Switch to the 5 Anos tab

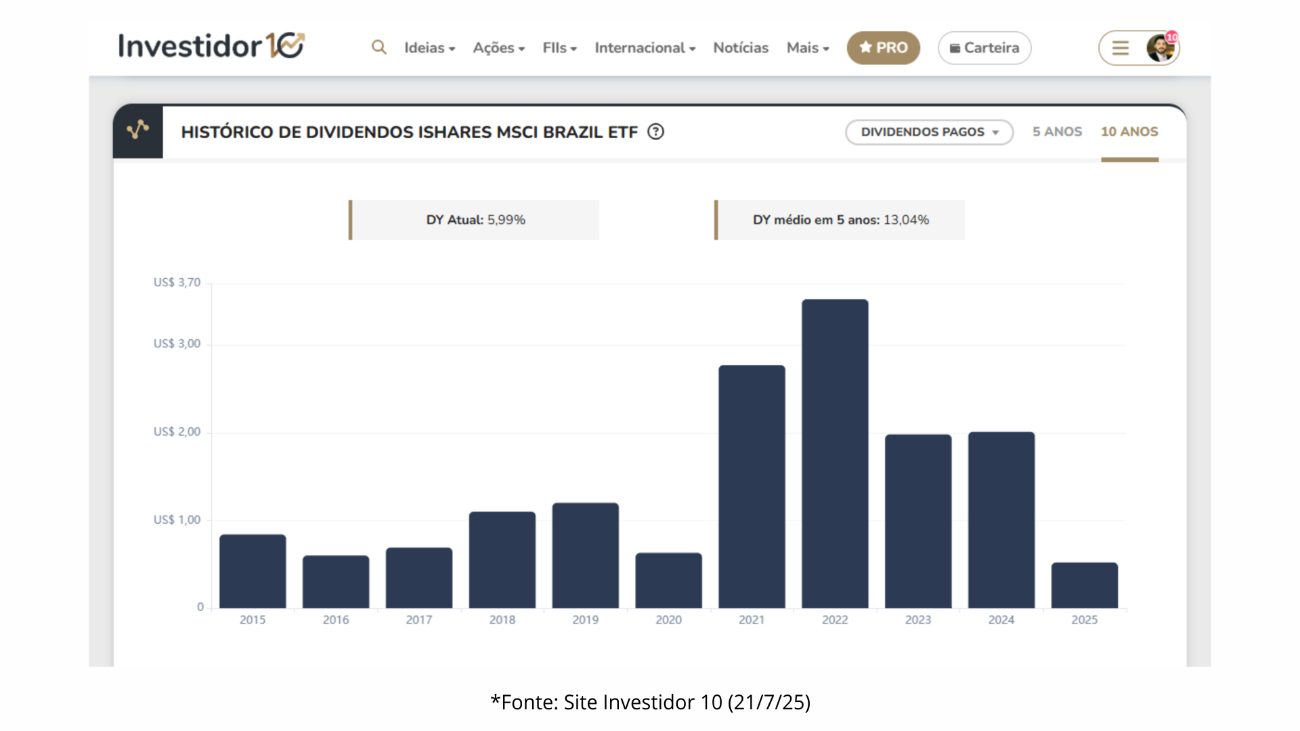[x=1057, y=132]
